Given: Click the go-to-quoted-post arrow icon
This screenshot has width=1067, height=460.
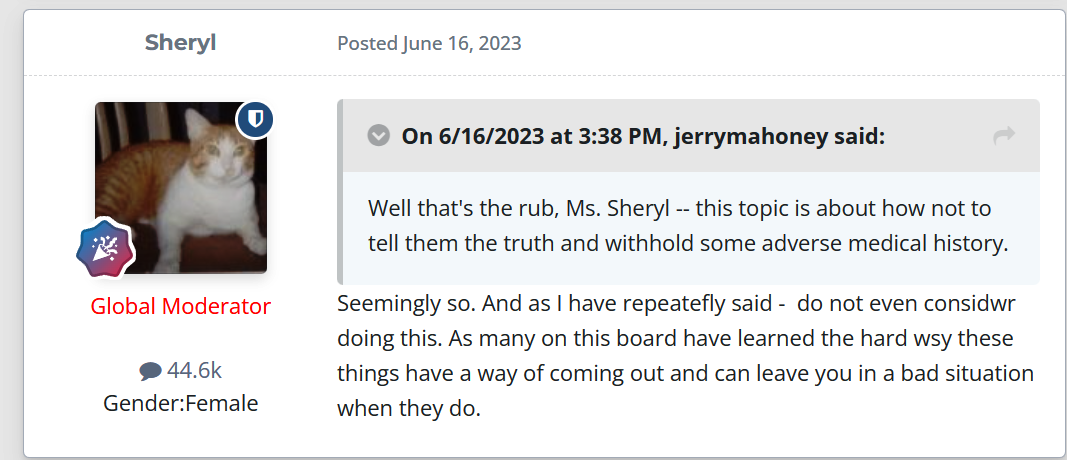Looking at the screenshot, I should coord(1004,136).
